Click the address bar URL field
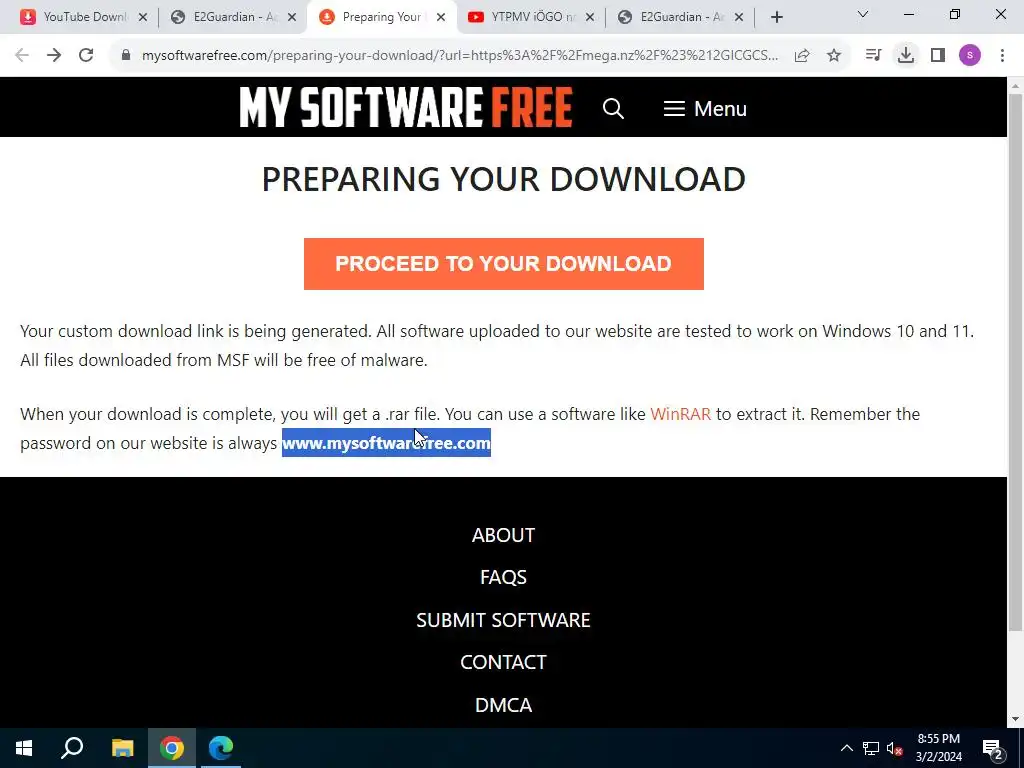 (460, 56)
